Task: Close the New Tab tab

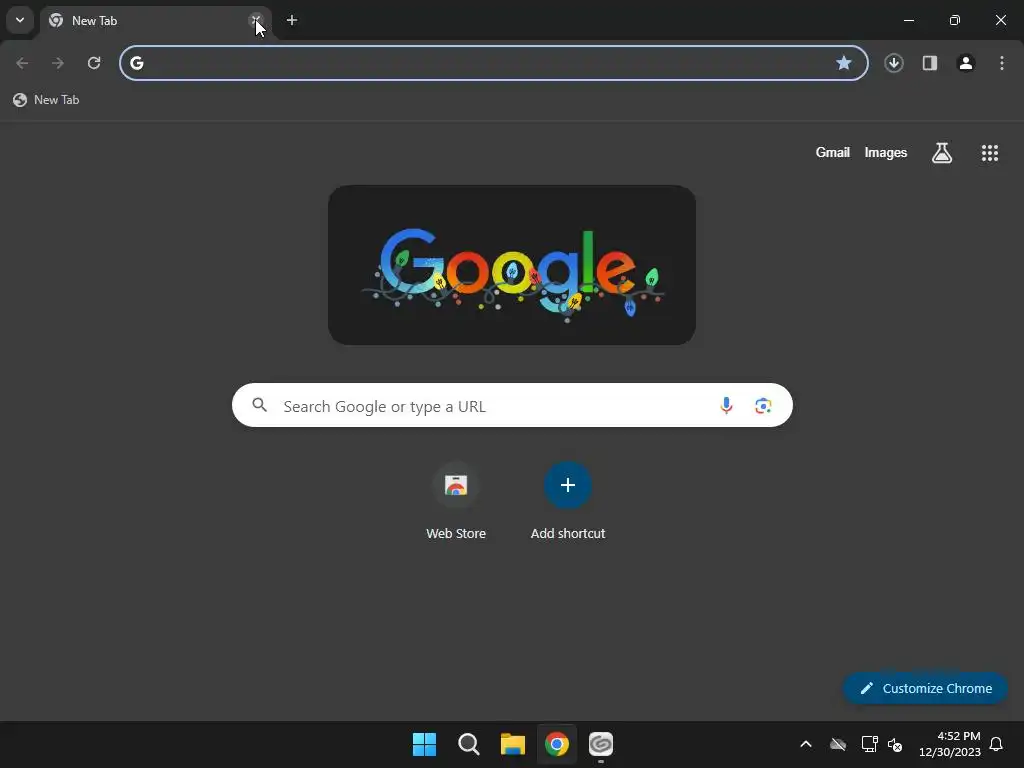Action: coord(256,20)
